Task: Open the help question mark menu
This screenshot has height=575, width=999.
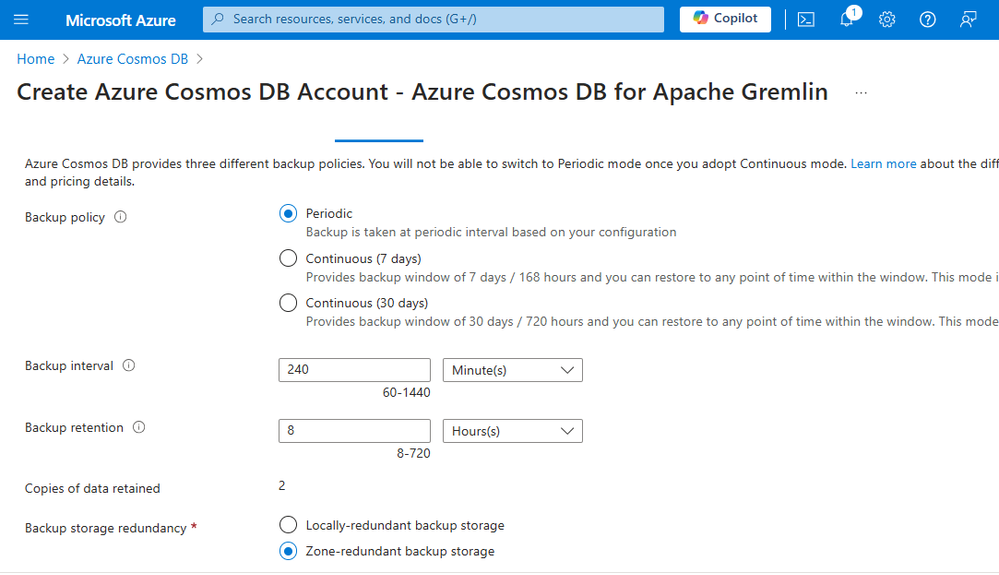Action: click(x=927, y=20)
